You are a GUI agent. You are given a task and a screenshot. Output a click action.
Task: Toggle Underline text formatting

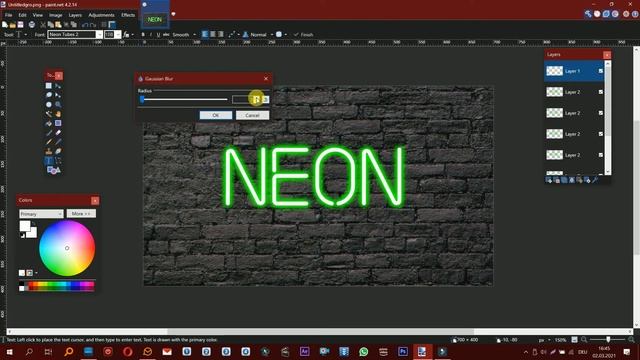click(158, 35)
